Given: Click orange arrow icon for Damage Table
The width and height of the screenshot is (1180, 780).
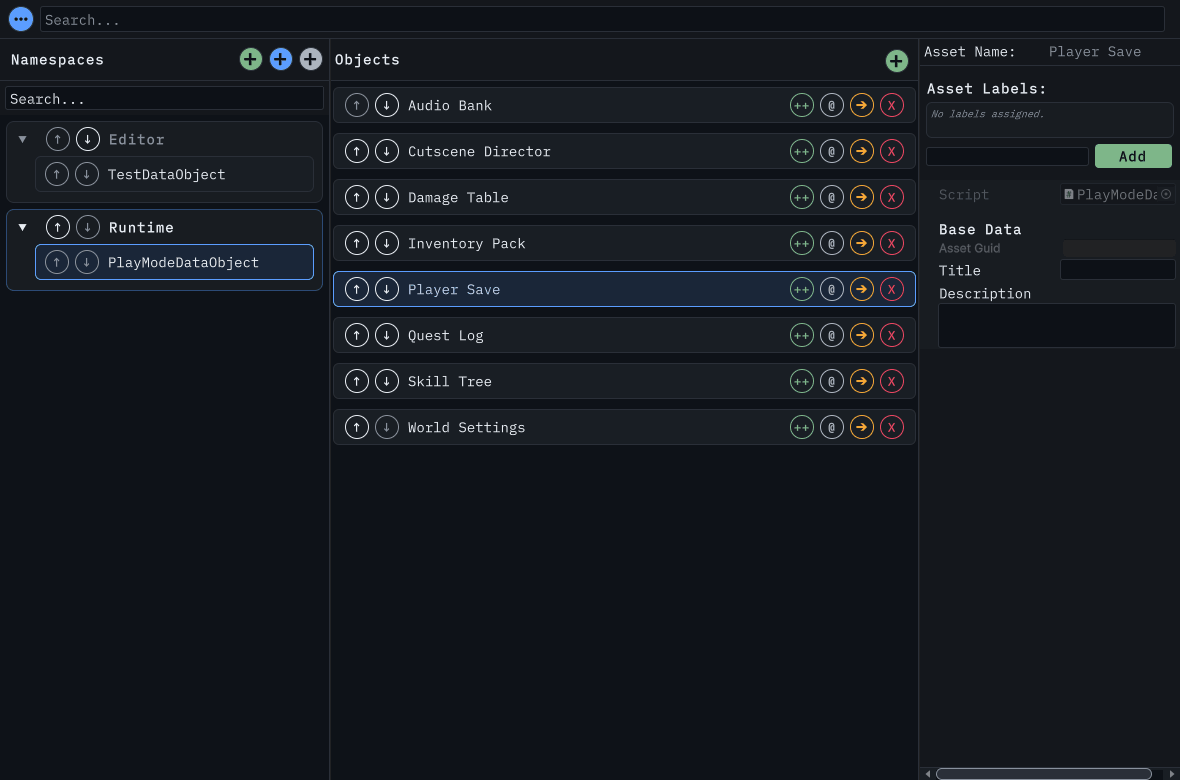Looking at the screenshot, I should coord(862,197).
